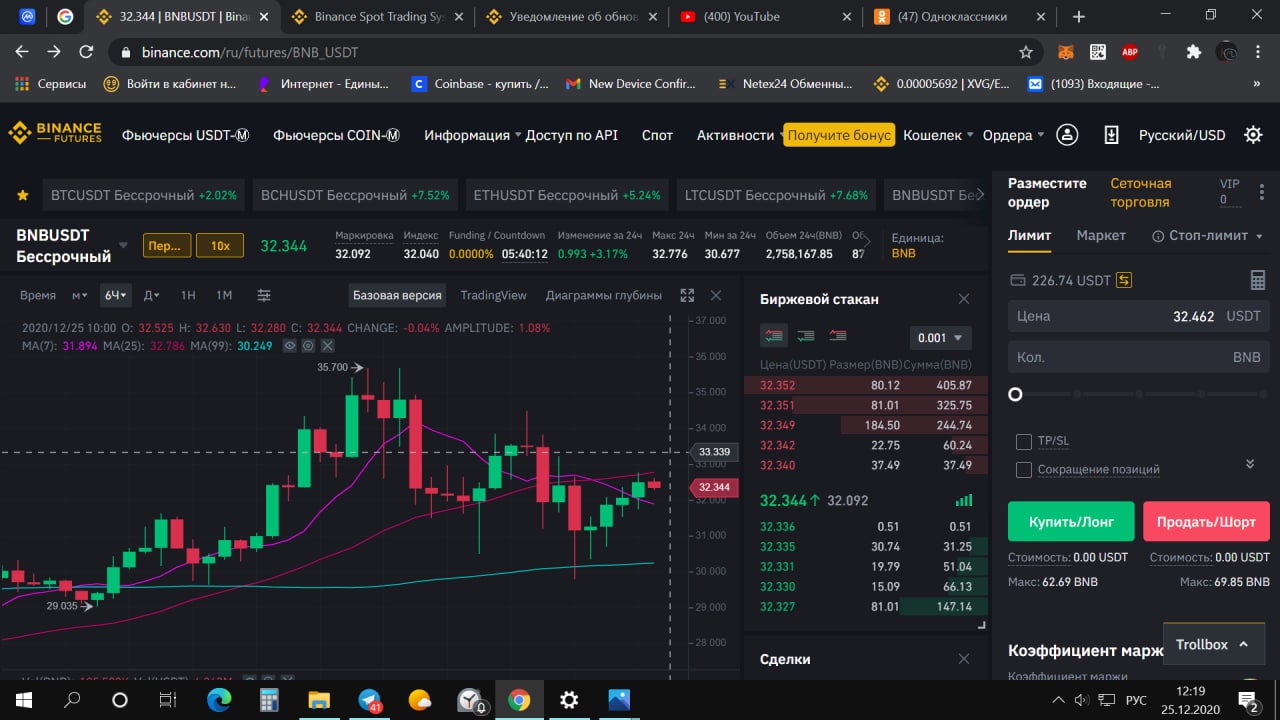Switch to the Лимит order tab
Viewport: 1280px width, 720px height.
pyautogui.click(x=1029, y=236)
